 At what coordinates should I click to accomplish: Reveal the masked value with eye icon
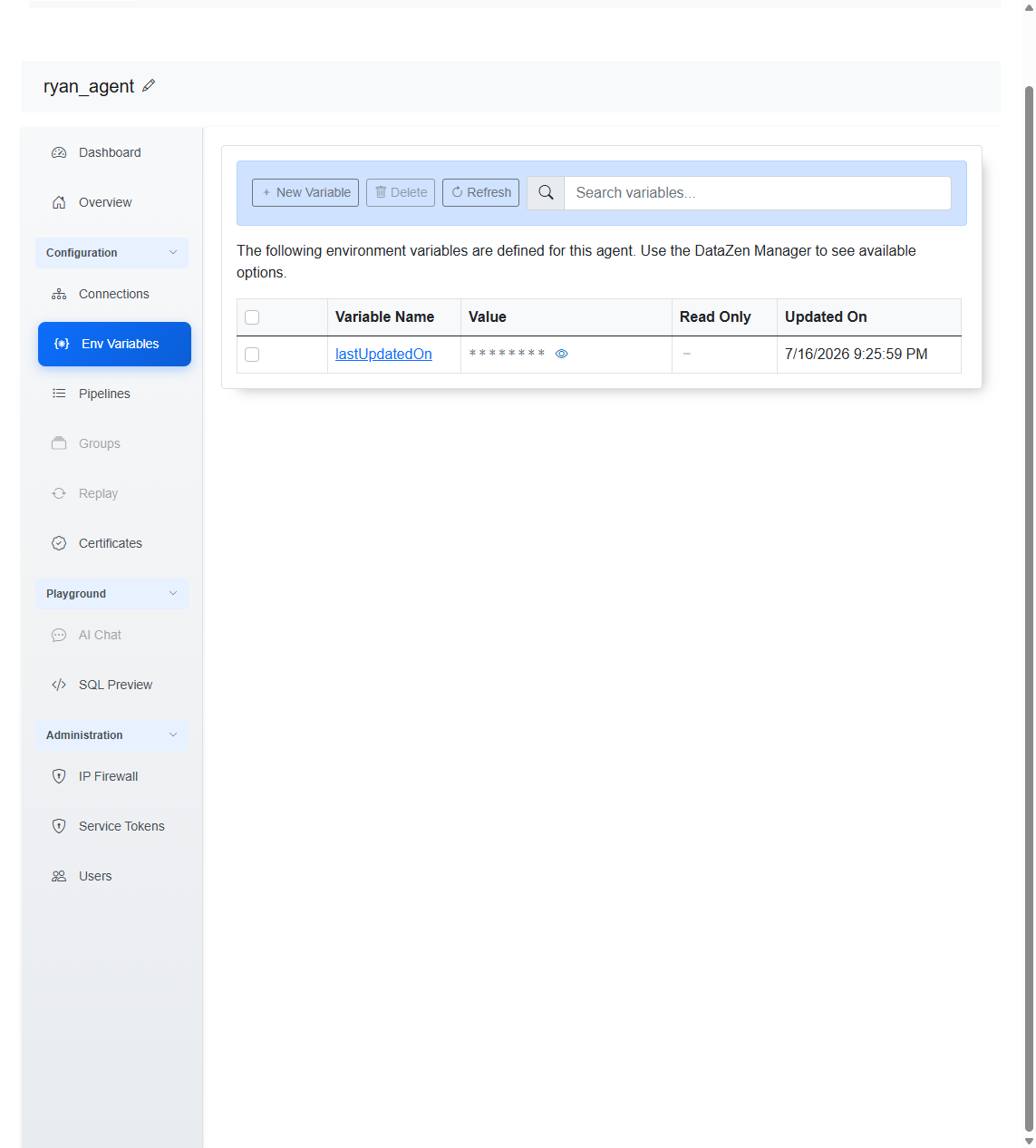point(561,354)
